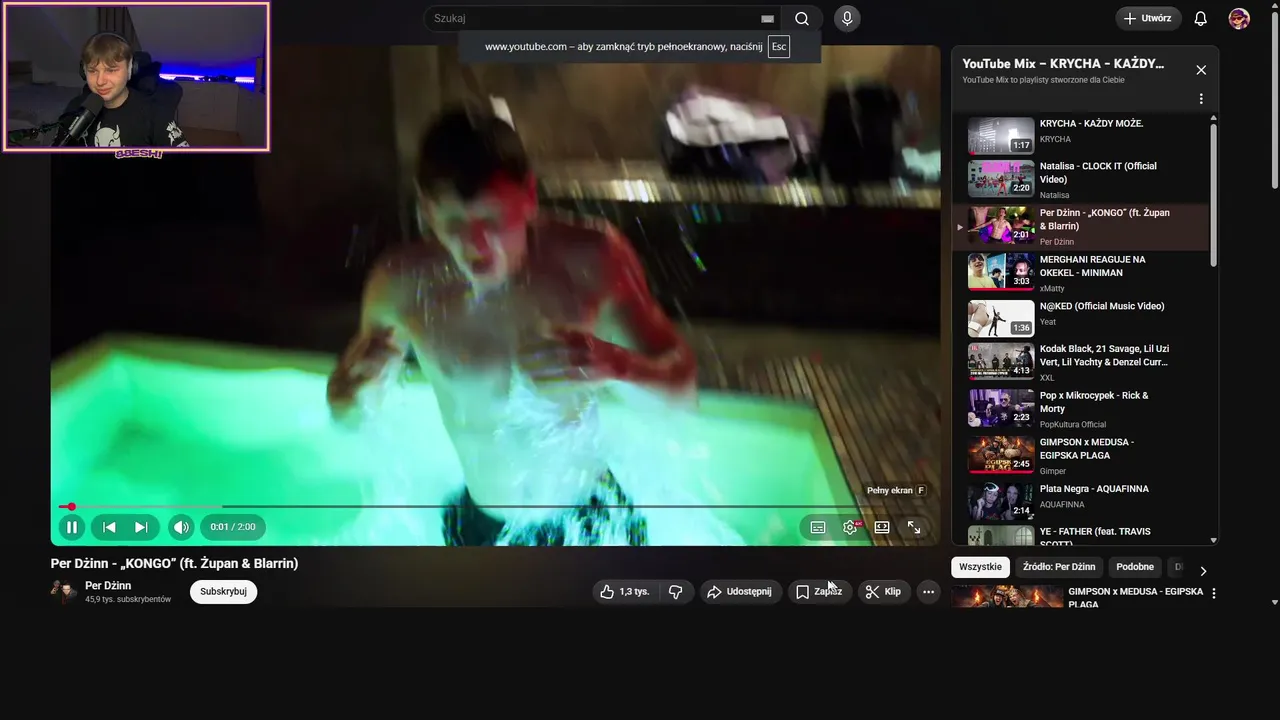Play GIMPSON x MEDUSA playlist item

point(1080,455)
